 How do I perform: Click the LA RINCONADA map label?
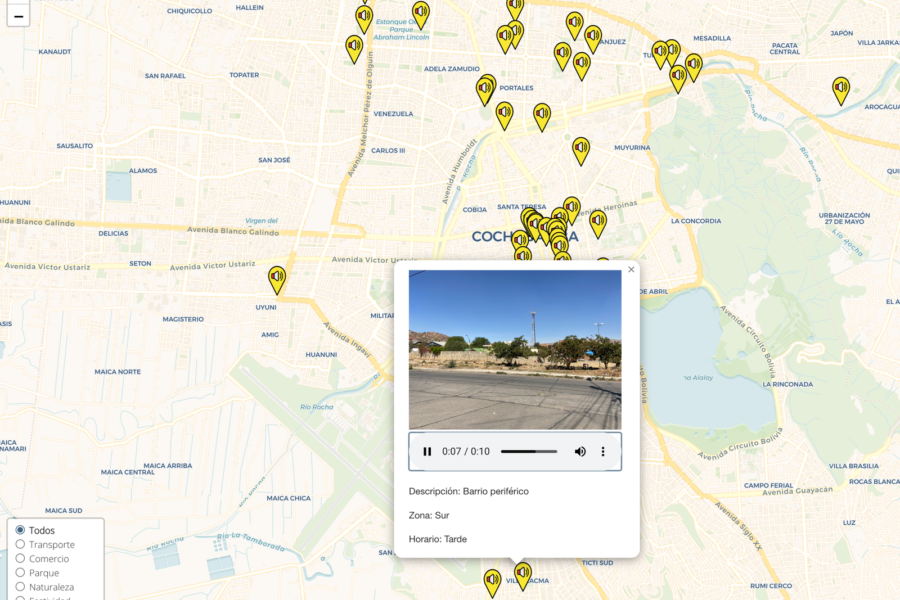coord(788,384)
